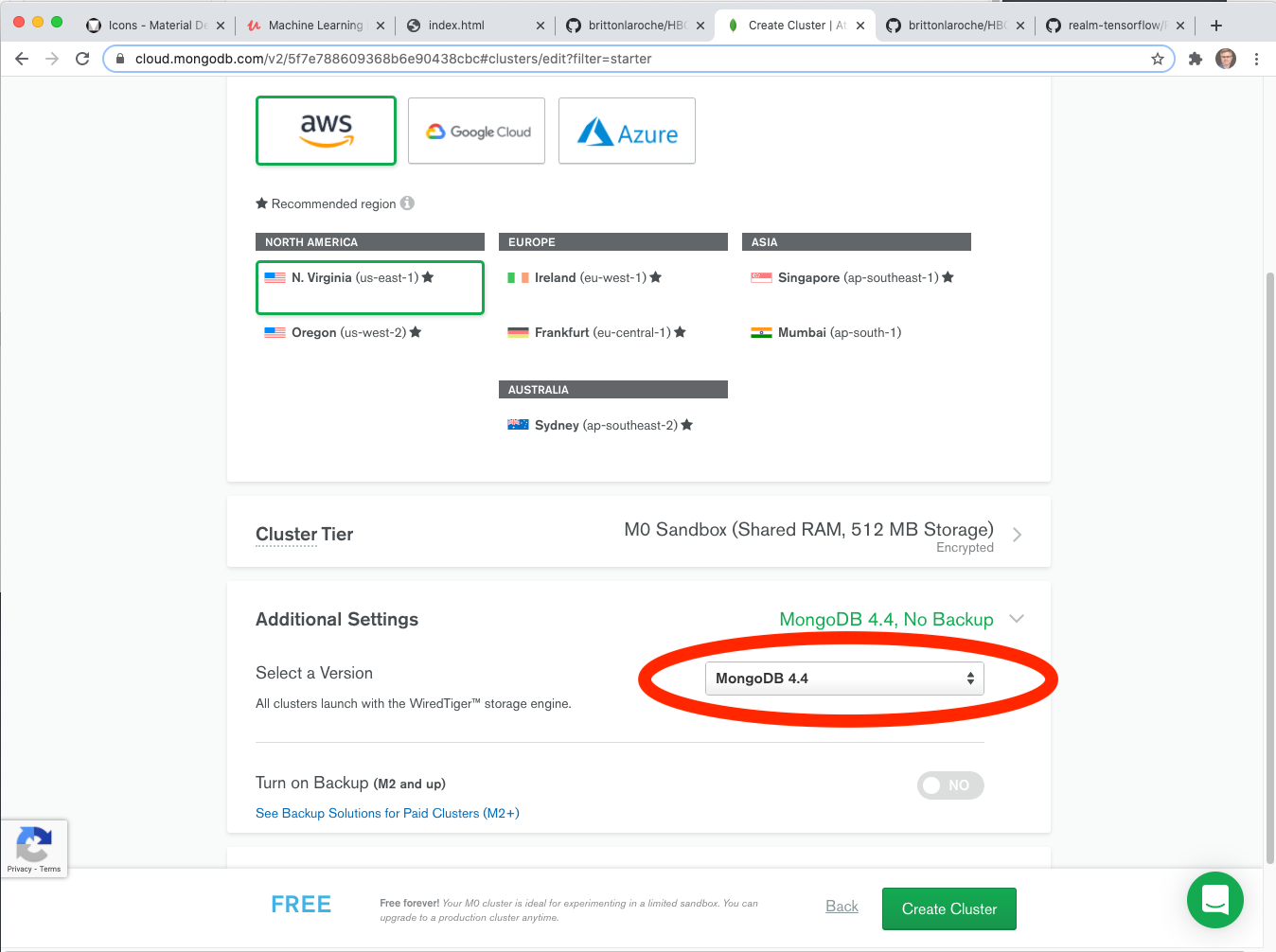1276x952 pixels.
Task: Click M0 Sandbox tier summary text
Action: [x=808, y=529]
